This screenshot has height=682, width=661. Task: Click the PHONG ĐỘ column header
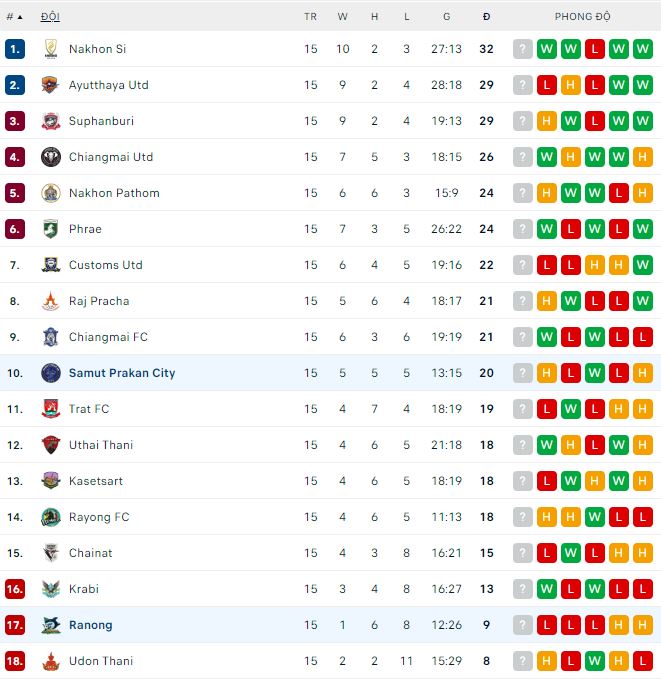583,17
